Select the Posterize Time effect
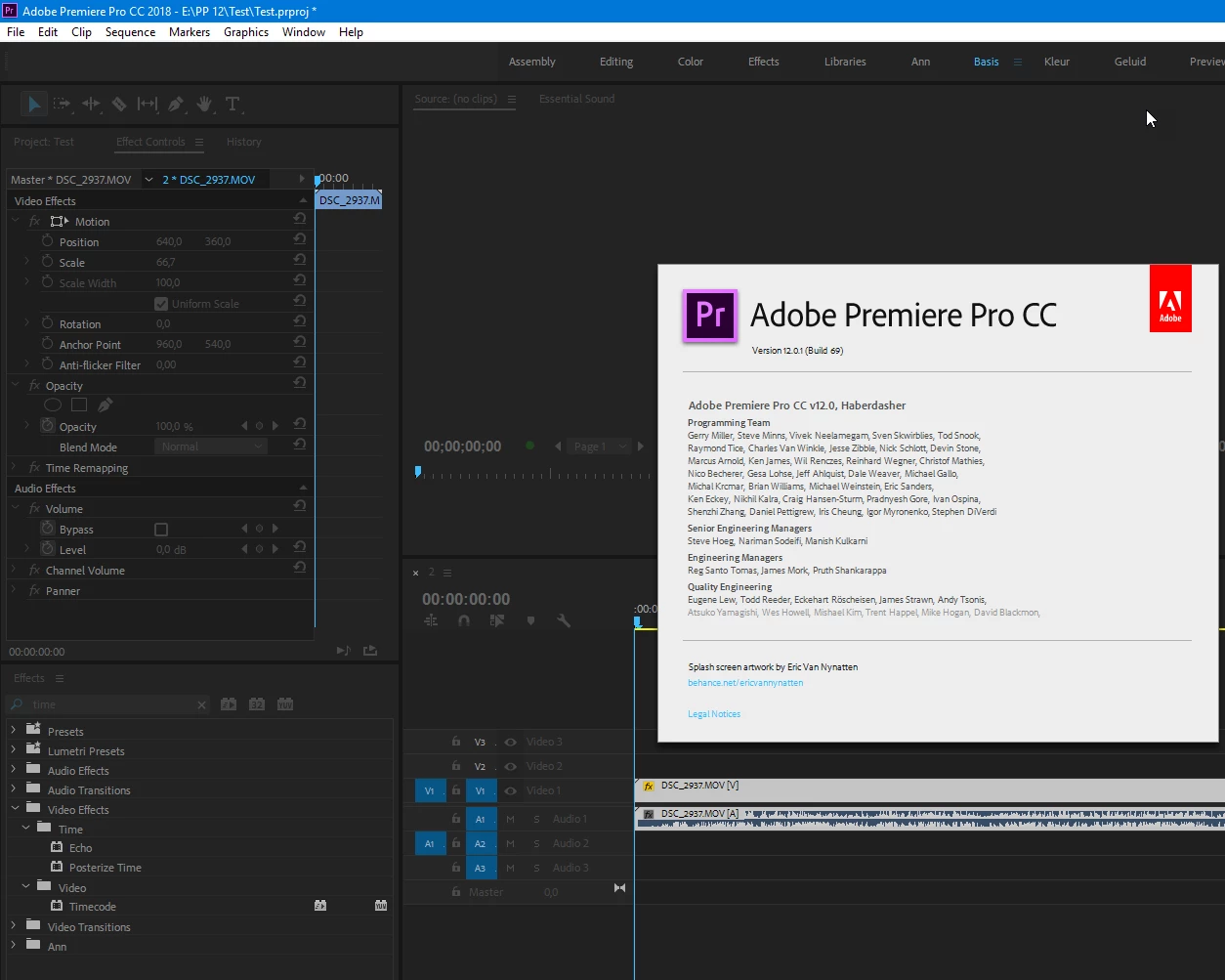 106,868
